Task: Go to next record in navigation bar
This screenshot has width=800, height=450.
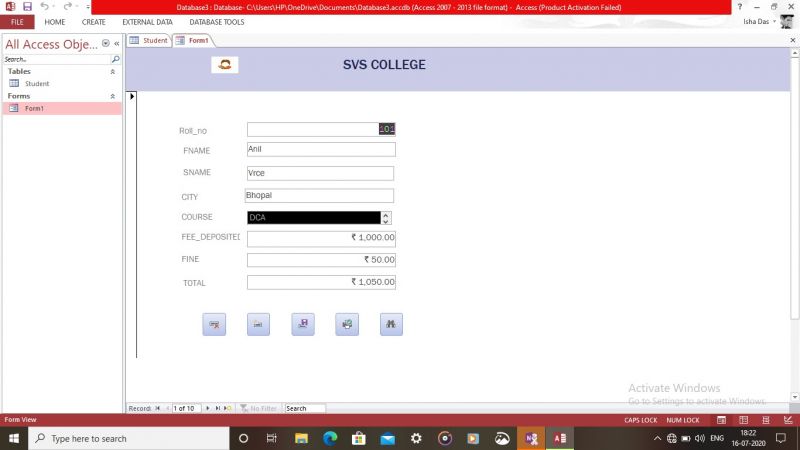Action: click(x=207, y=408)
